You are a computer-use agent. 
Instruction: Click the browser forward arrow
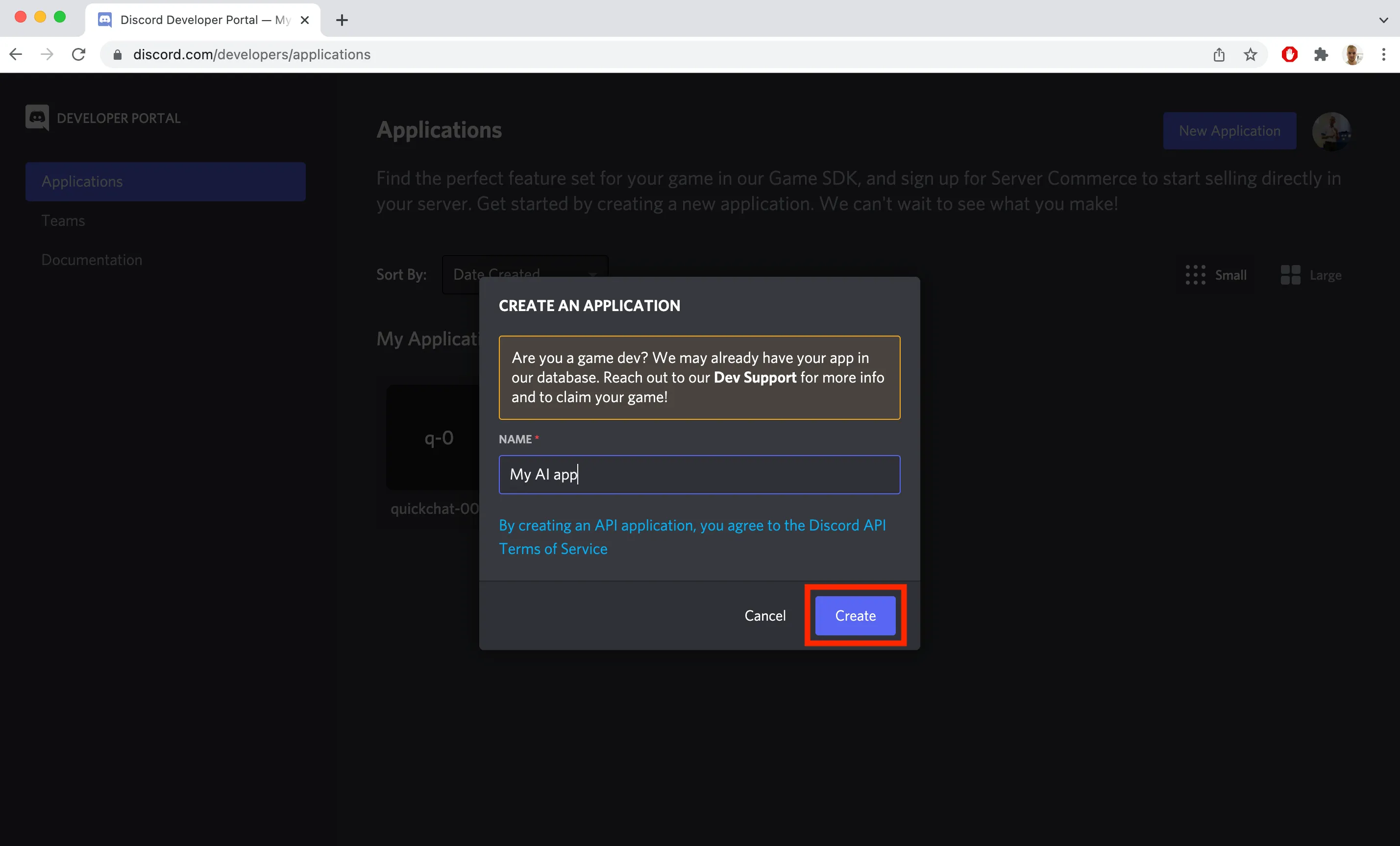coord(47,54)
